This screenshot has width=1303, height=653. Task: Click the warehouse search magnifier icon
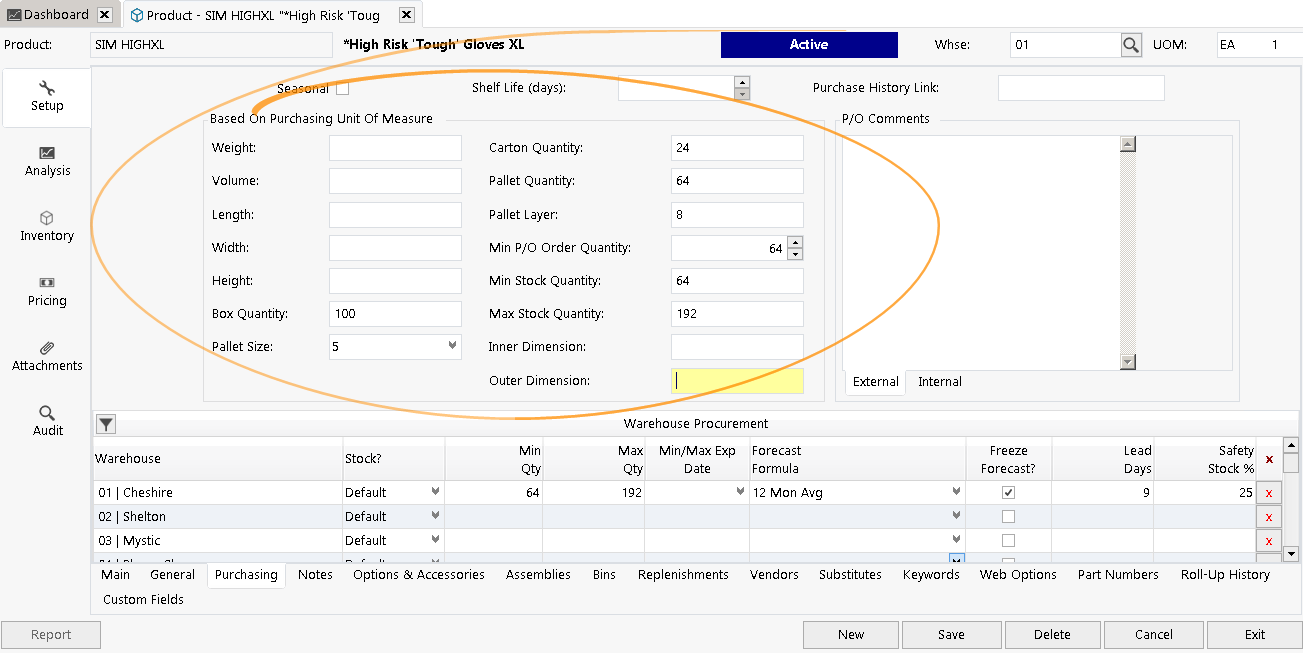(x=1130, y=45)
